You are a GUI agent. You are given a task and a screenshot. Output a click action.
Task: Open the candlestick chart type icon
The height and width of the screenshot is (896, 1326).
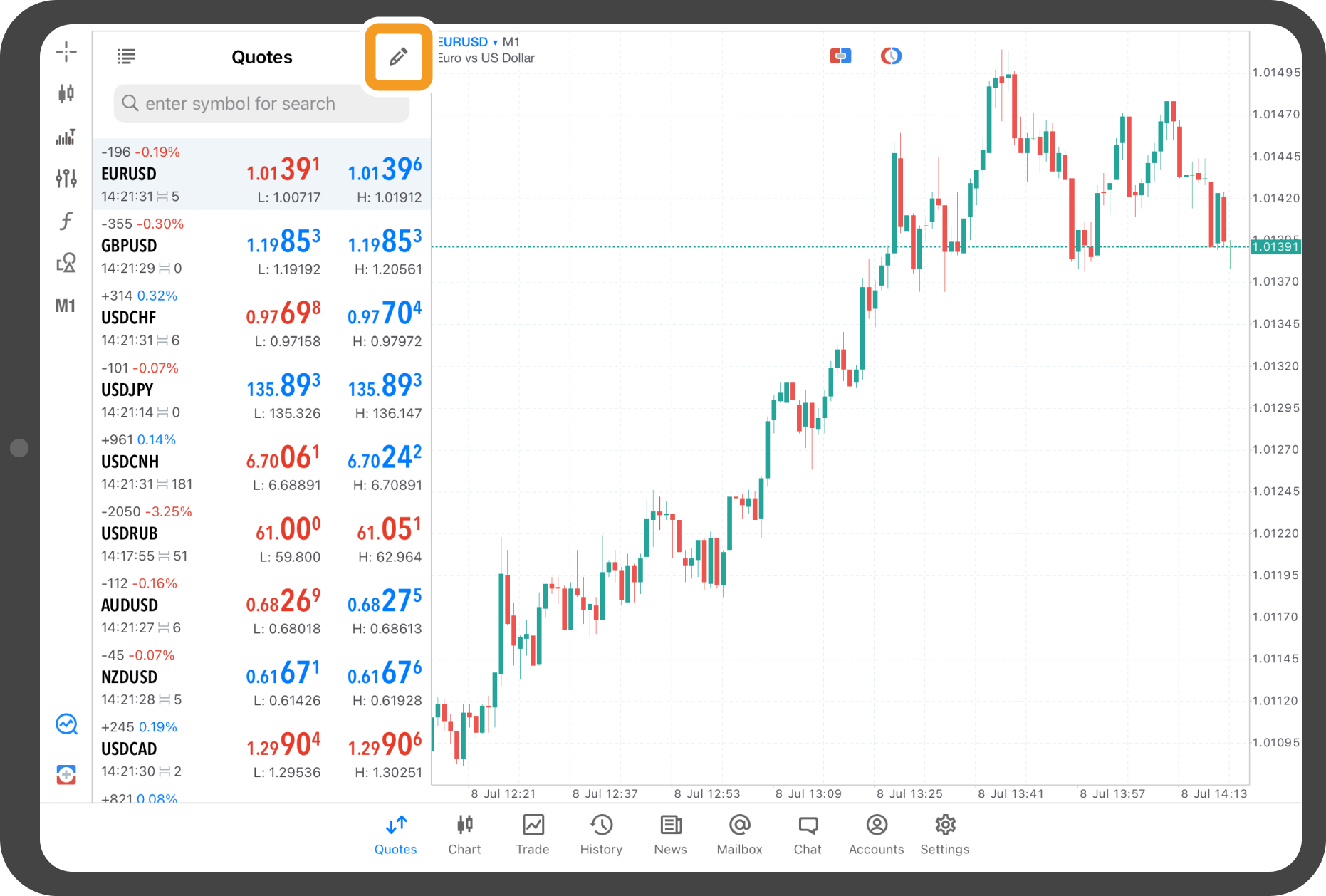click(66, 93)
